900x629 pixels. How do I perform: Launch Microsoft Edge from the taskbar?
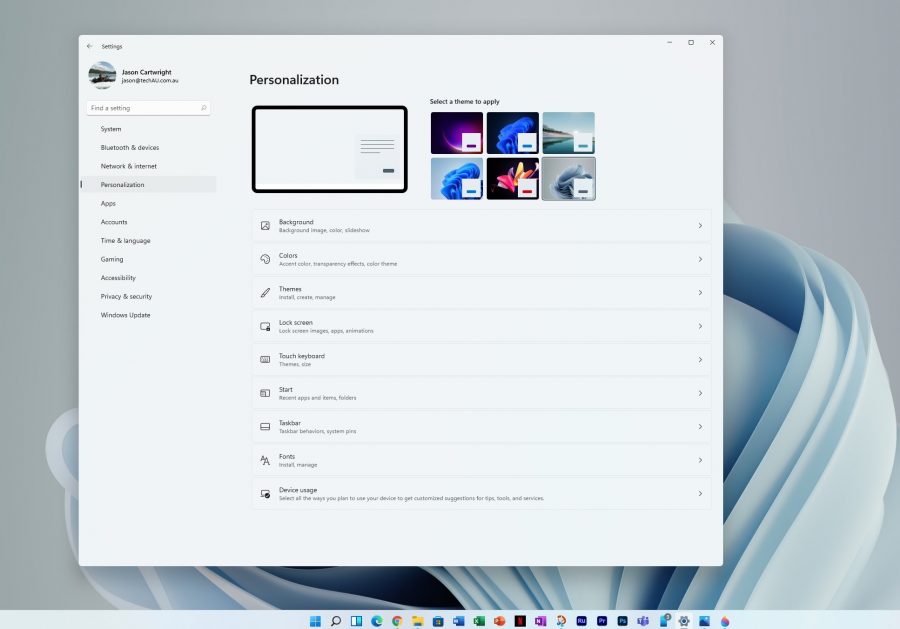click(x=376, y=621)
